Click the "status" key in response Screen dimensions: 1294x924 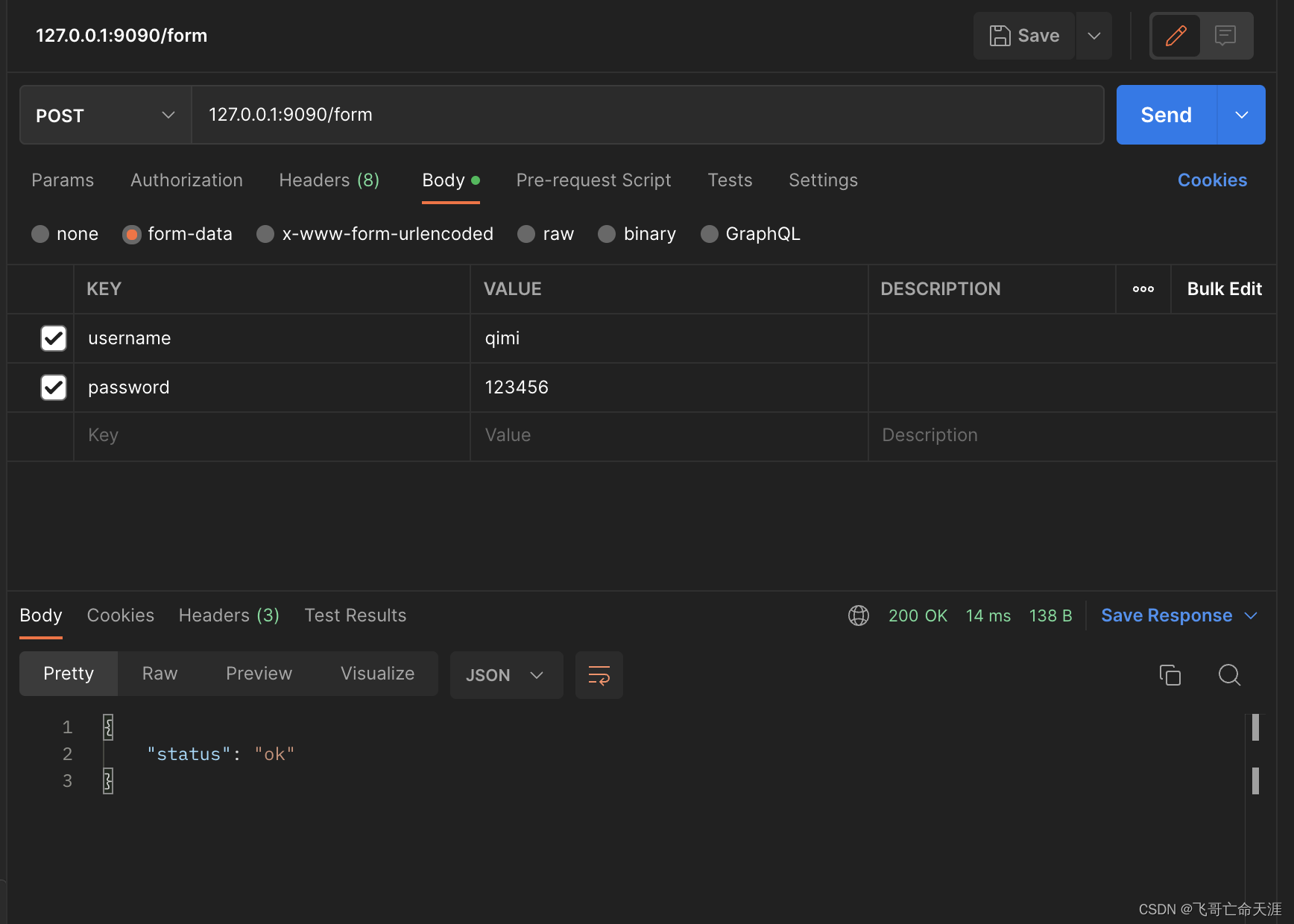click(189, 754)
